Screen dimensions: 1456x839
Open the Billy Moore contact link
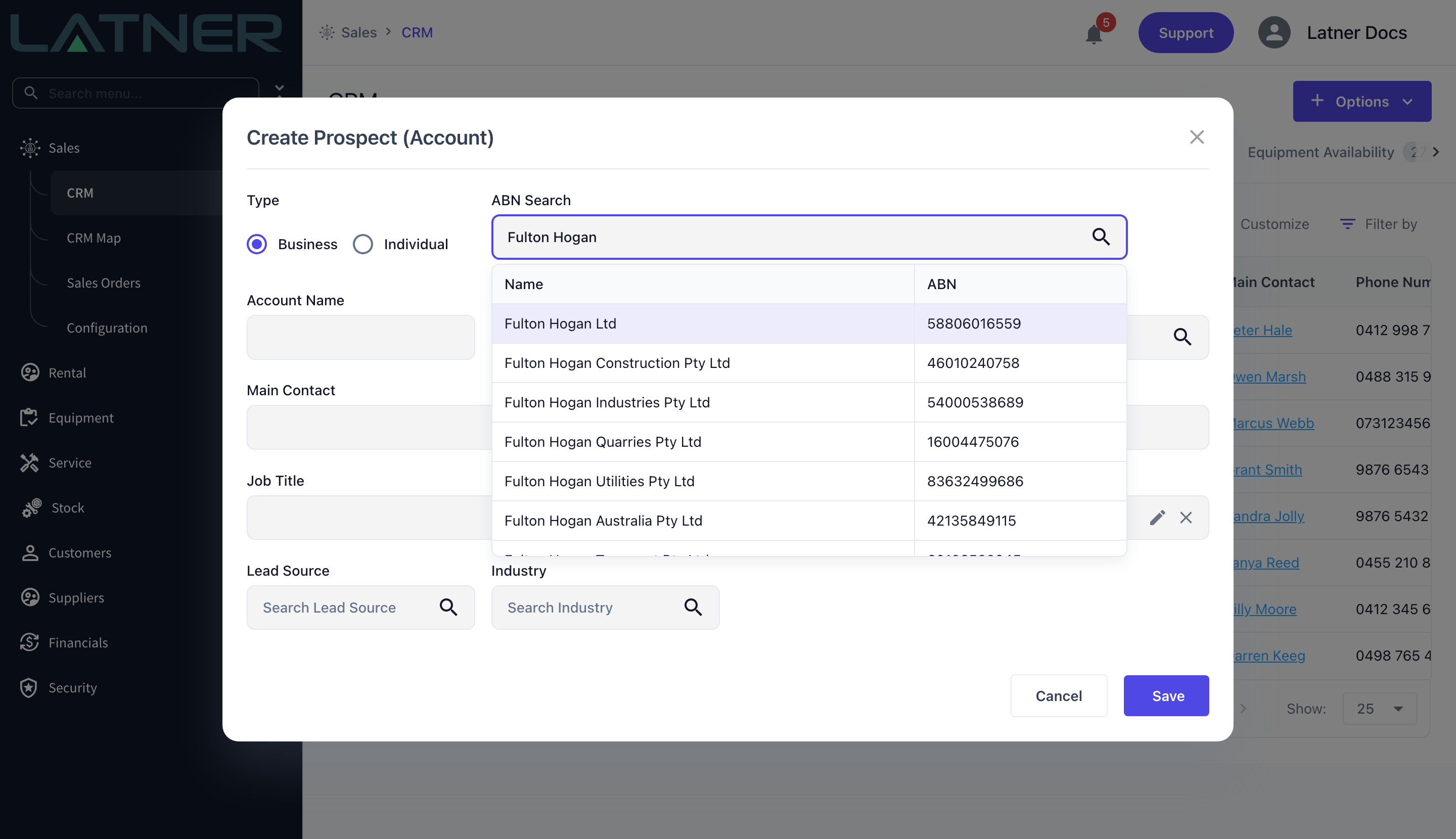point(1264,609)
